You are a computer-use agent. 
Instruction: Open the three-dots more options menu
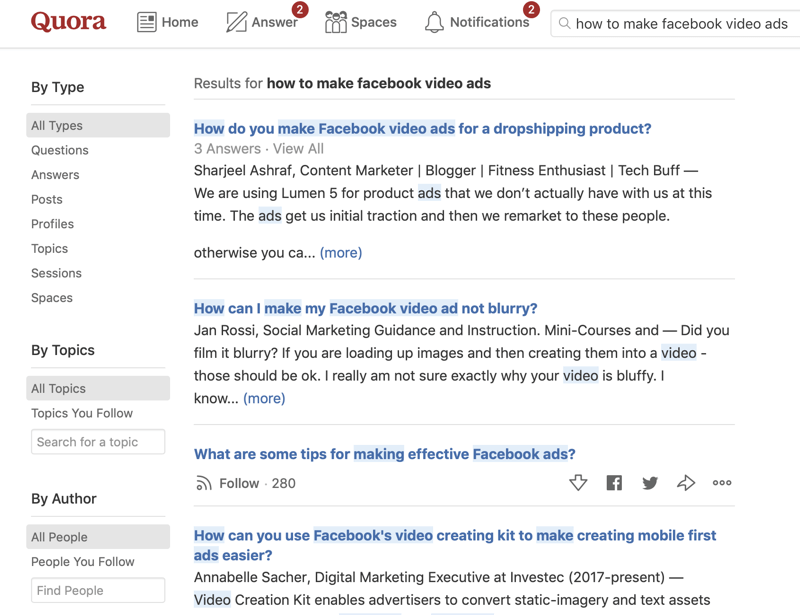point(722,482)
